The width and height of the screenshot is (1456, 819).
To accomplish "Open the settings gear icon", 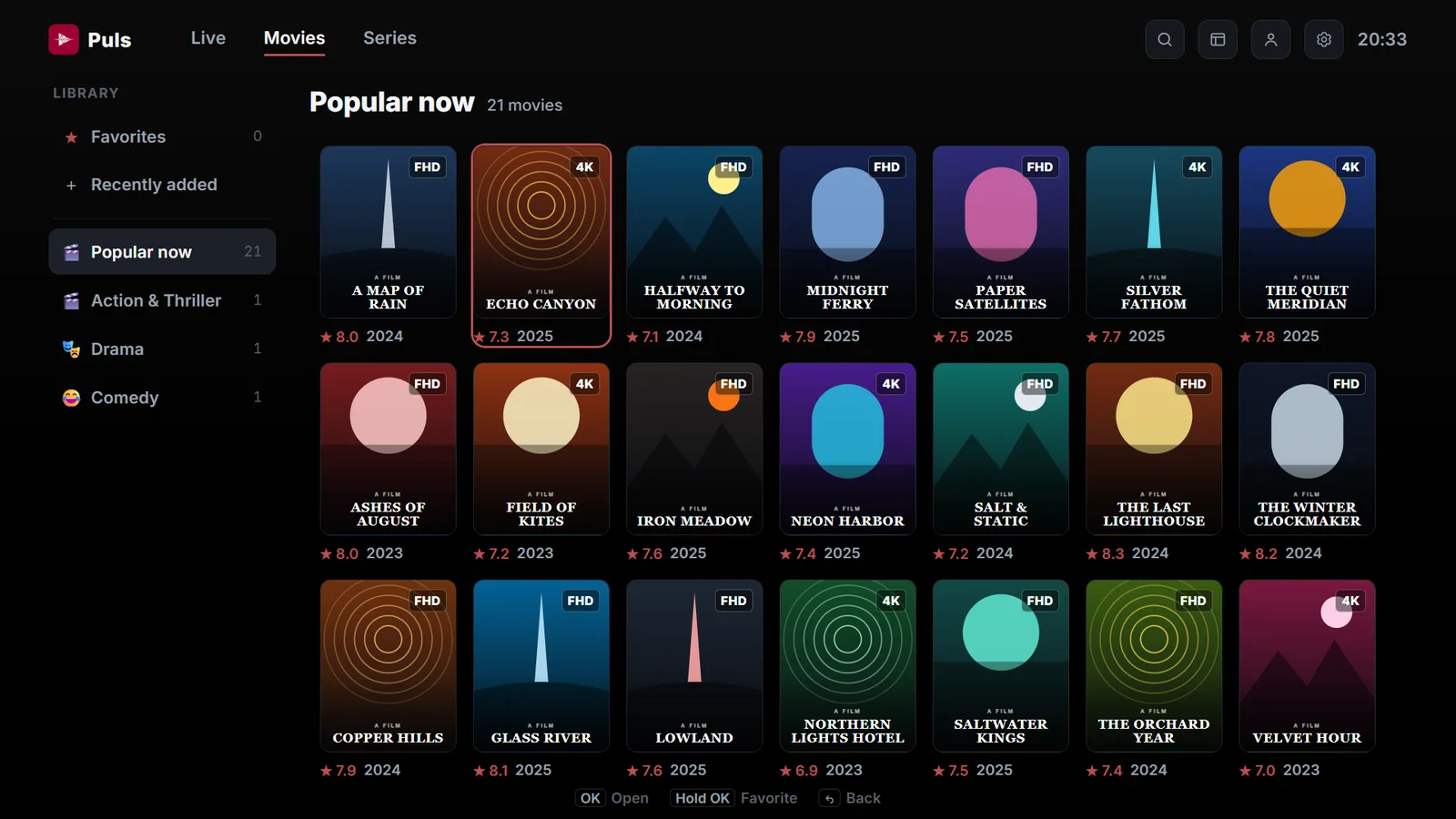I will (1324, 39).
